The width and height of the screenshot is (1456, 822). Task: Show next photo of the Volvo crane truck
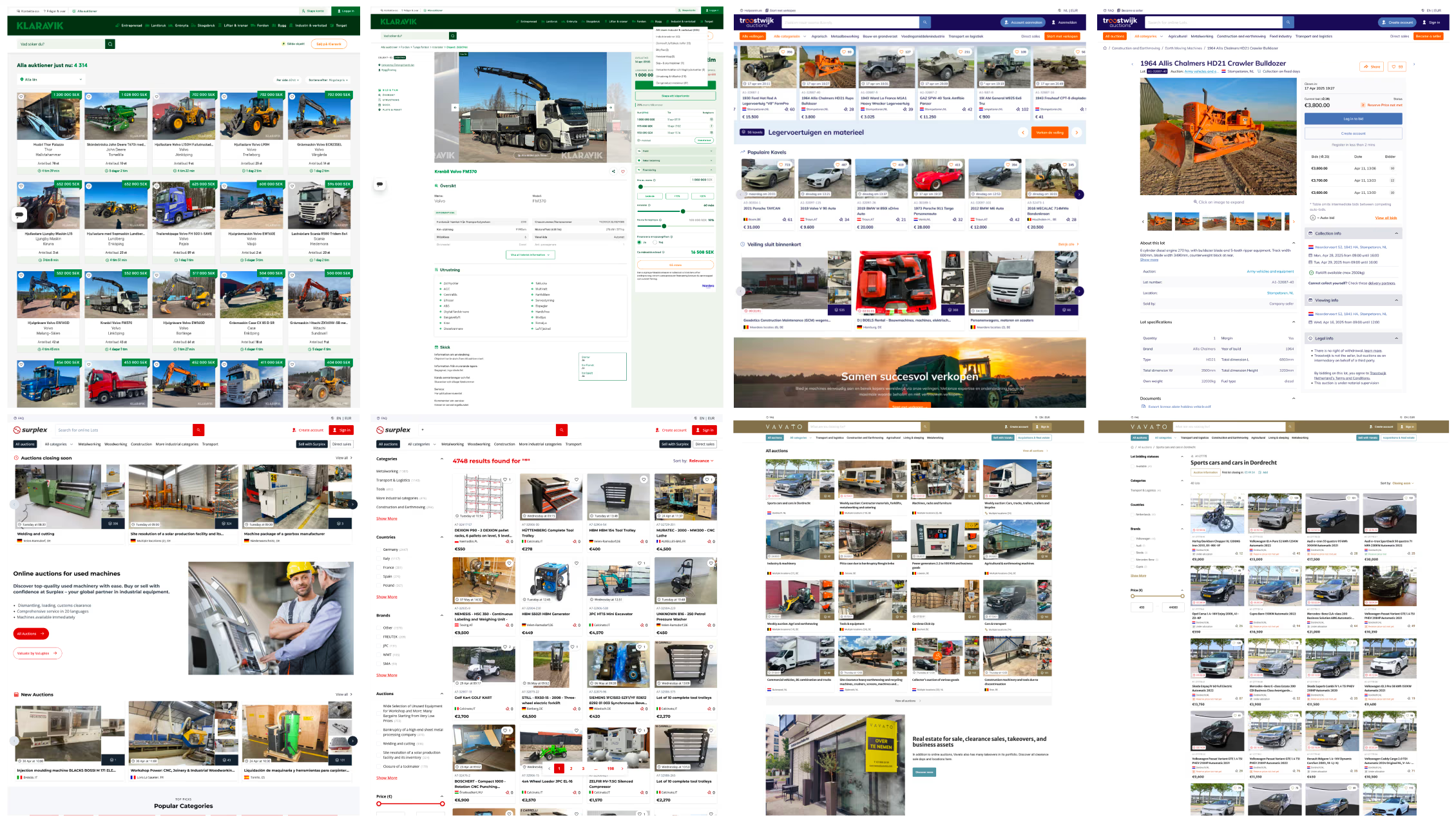[610, 108]
